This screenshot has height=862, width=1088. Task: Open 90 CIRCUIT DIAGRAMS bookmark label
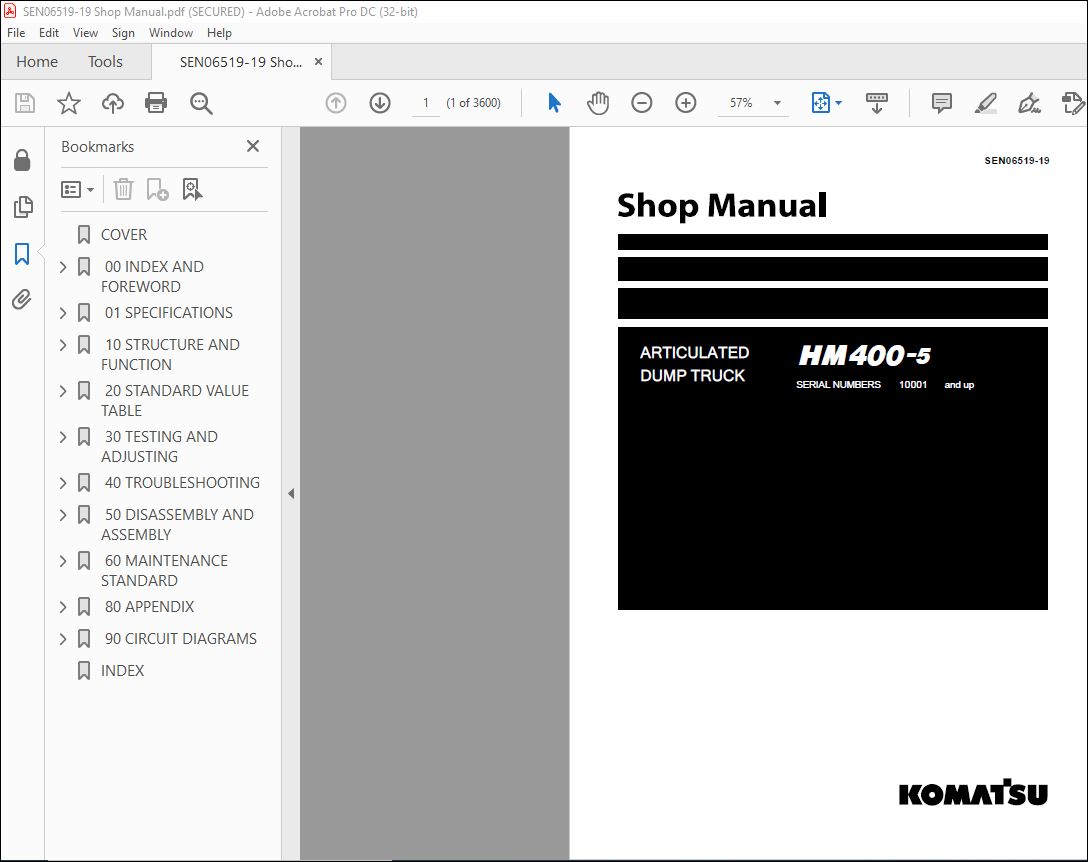tap(180, 639)
